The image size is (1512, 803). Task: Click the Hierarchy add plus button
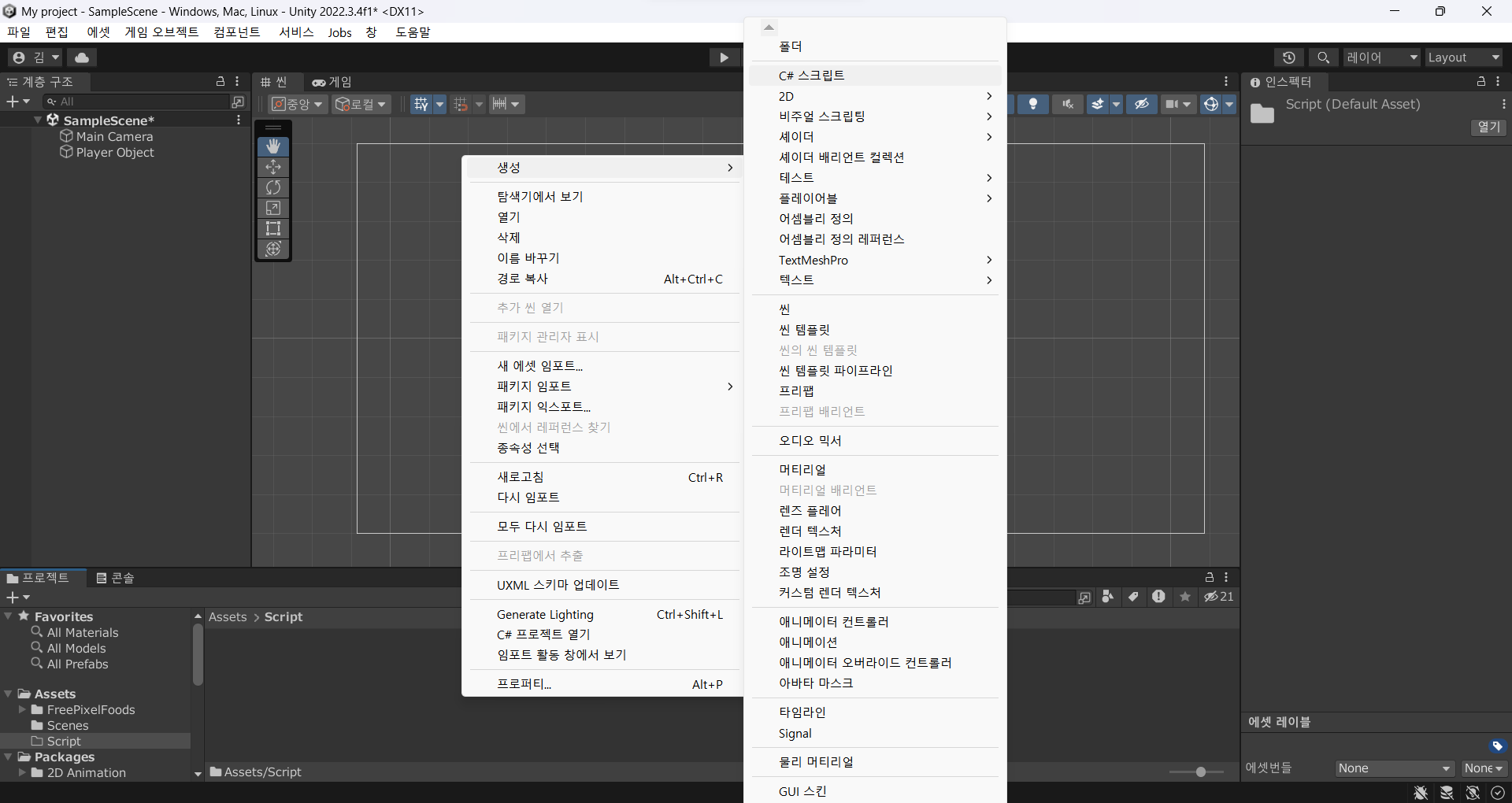pos(17,102)
